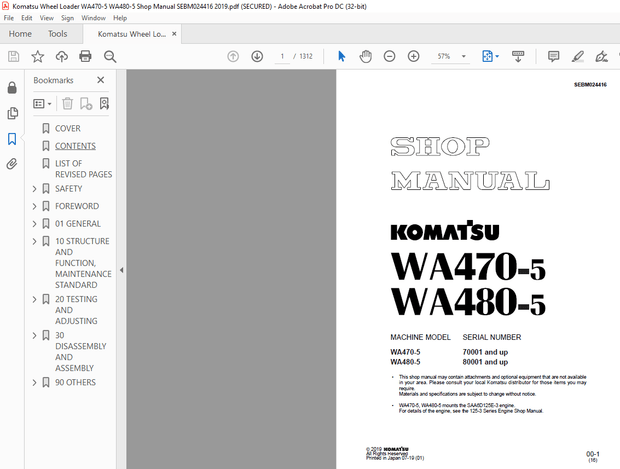
Task: Select the Komatsu Wheel Lo... document tab
Action: coord(132,34)
